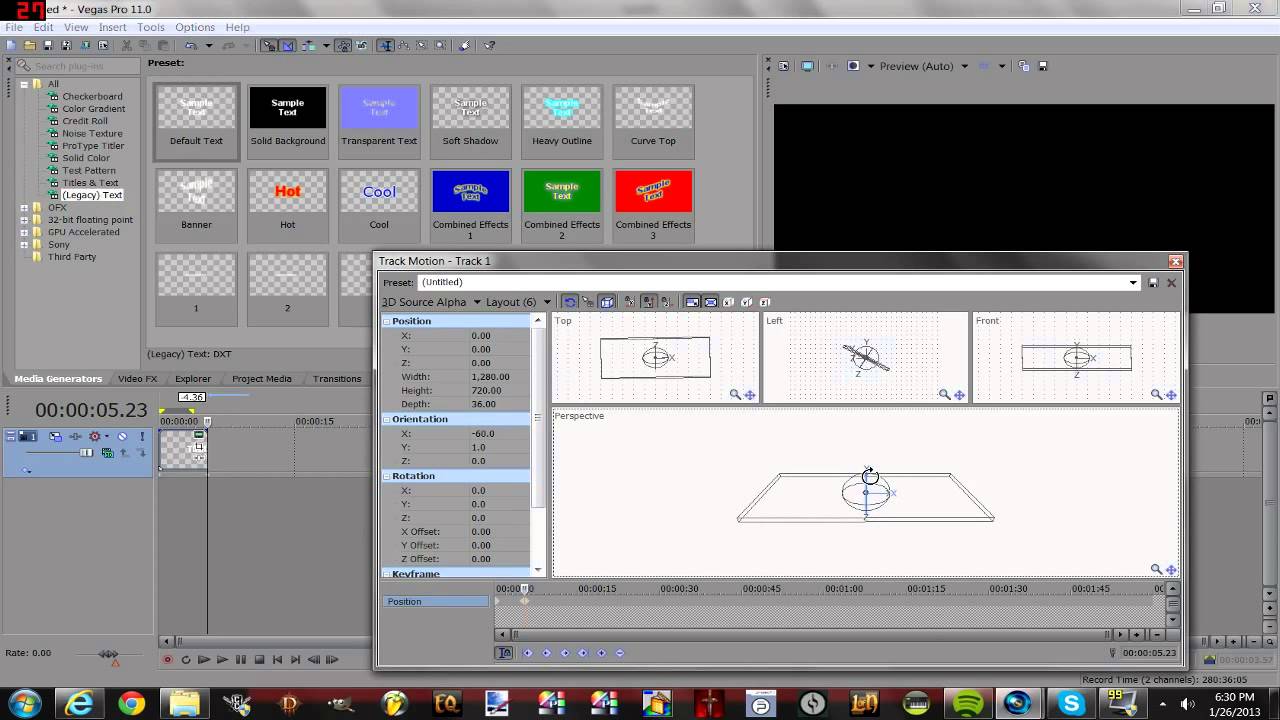Select the Zoom Edit tool in toolbar
The image size is (1280, 720).
[x=441, y=45]
